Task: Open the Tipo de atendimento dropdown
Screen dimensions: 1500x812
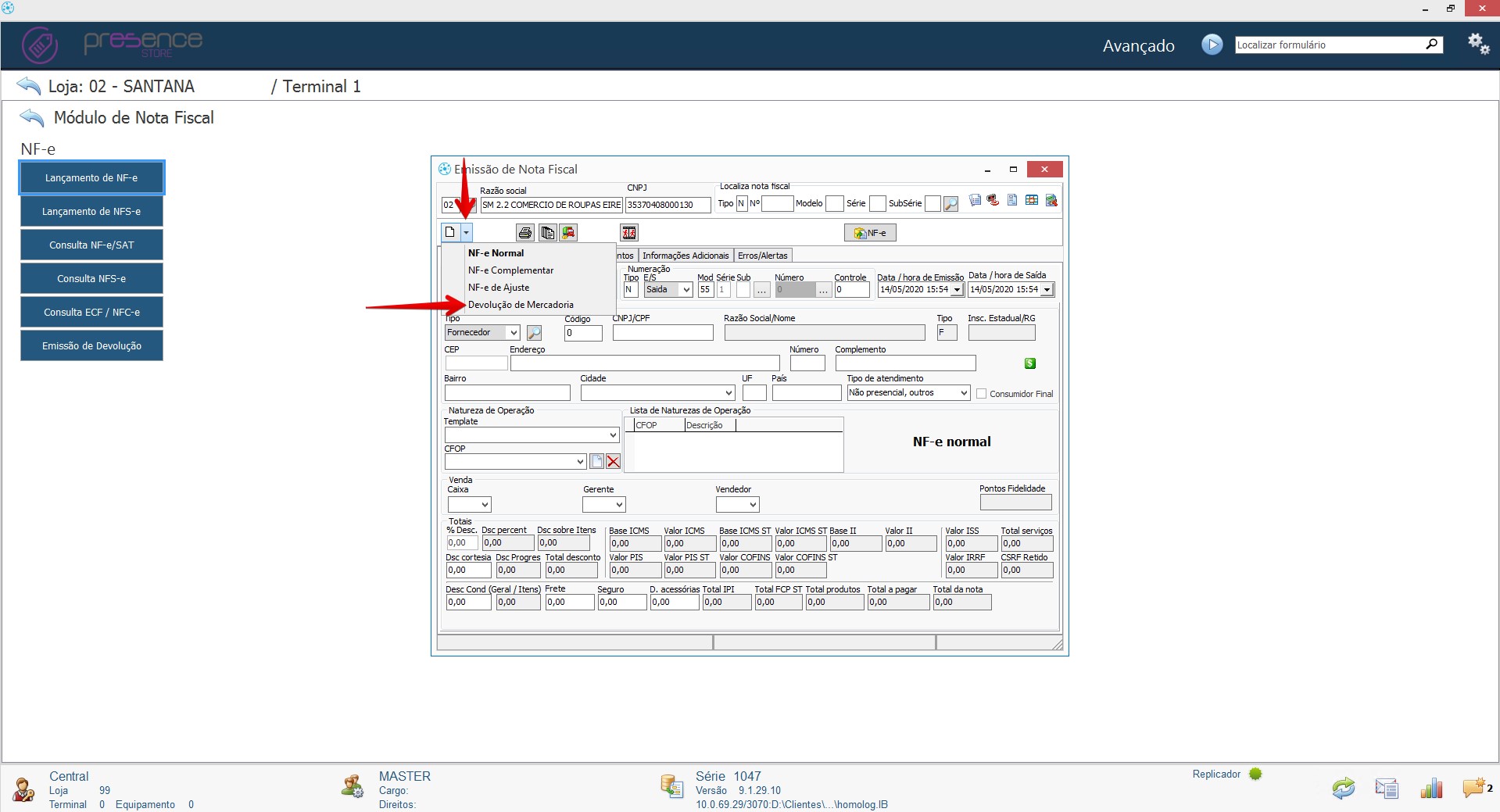Action: [x=964, y=393]
